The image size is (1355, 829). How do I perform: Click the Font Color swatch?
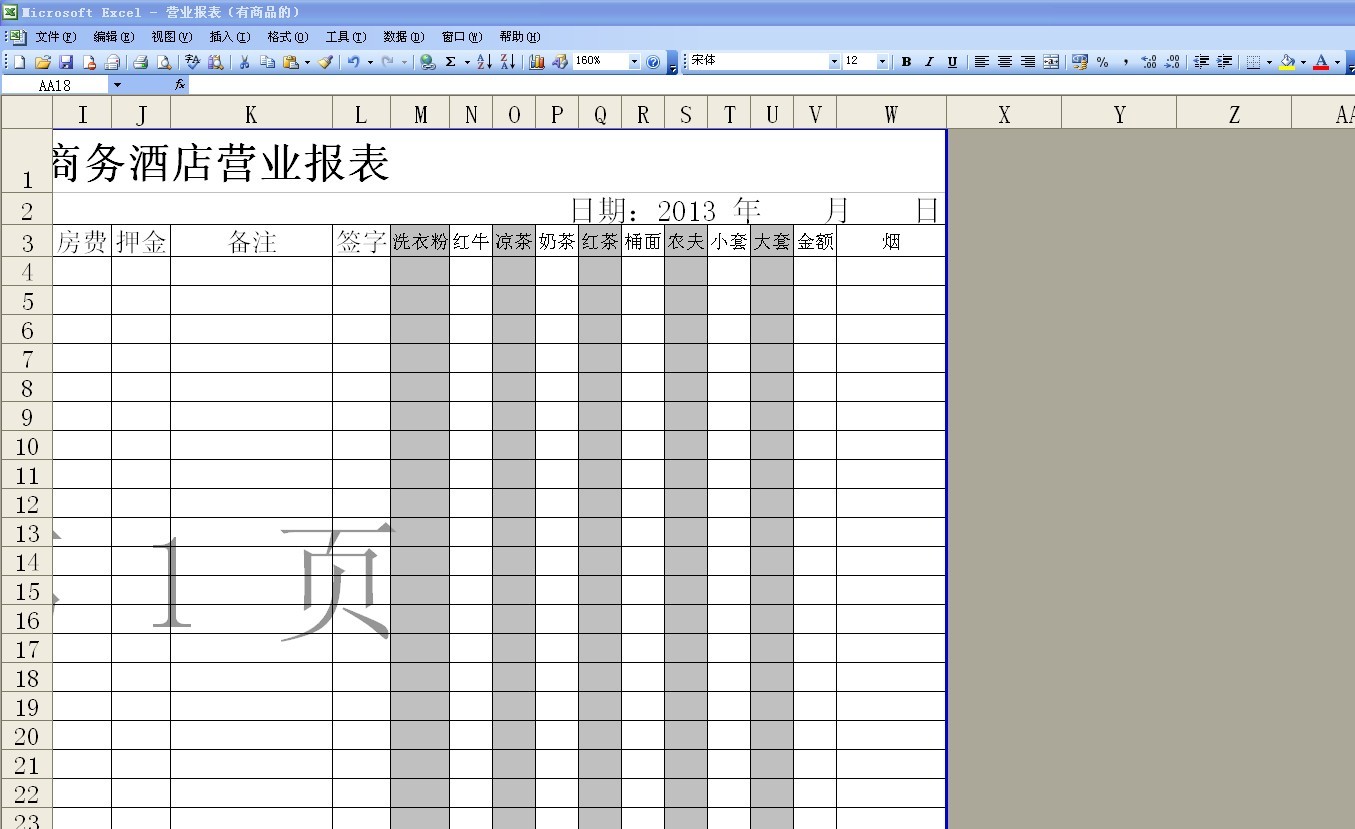point(1322,61)
